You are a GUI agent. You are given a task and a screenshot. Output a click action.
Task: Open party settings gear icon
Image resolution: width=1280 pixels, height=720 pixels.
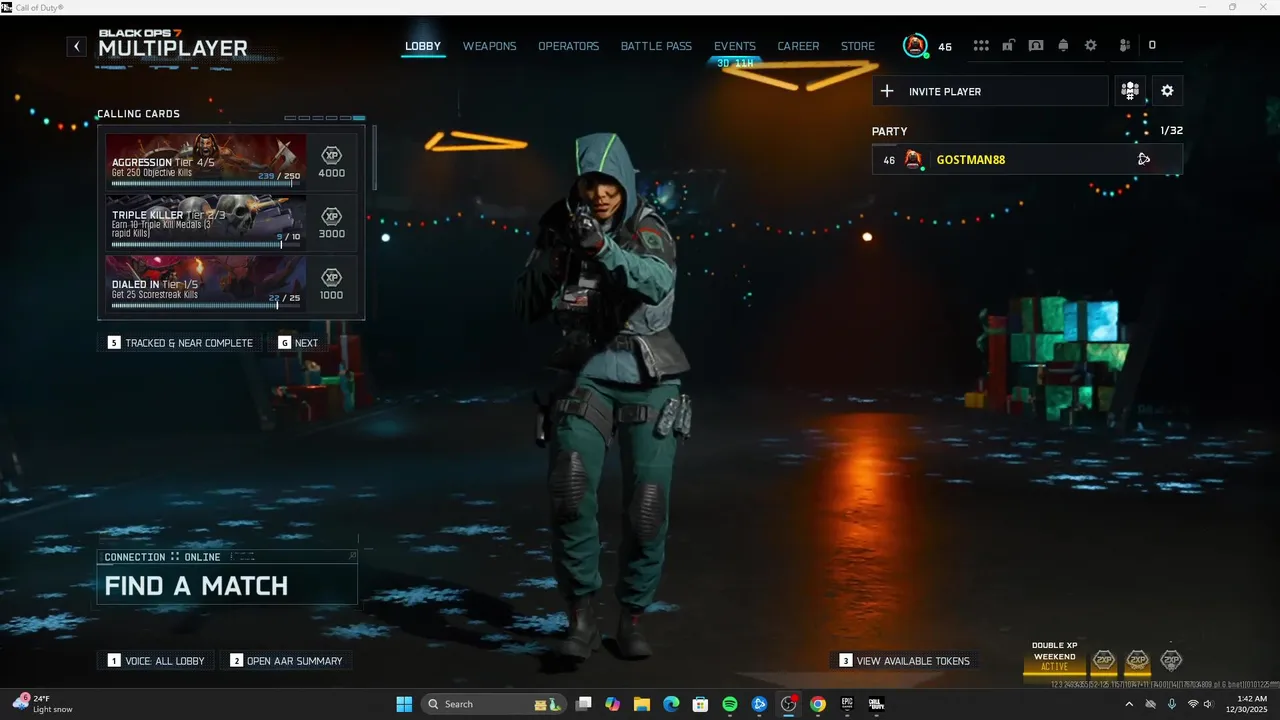tap(1167, 91)
